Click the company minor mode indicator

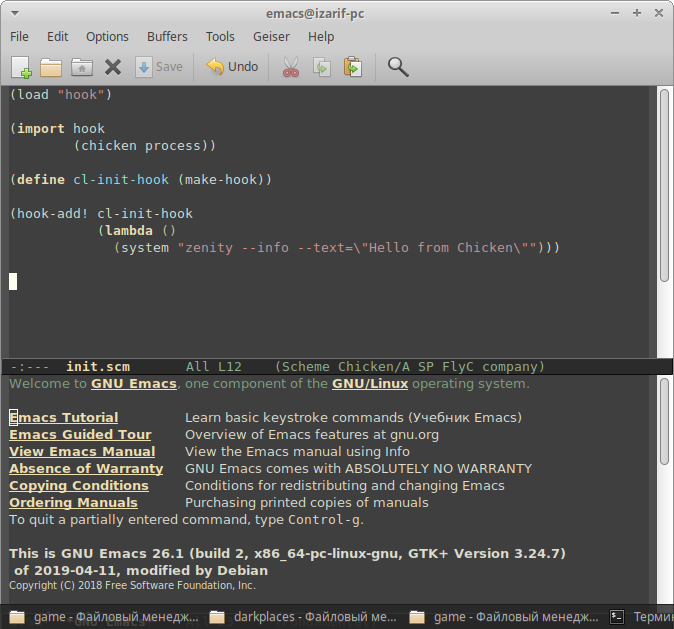510,367
